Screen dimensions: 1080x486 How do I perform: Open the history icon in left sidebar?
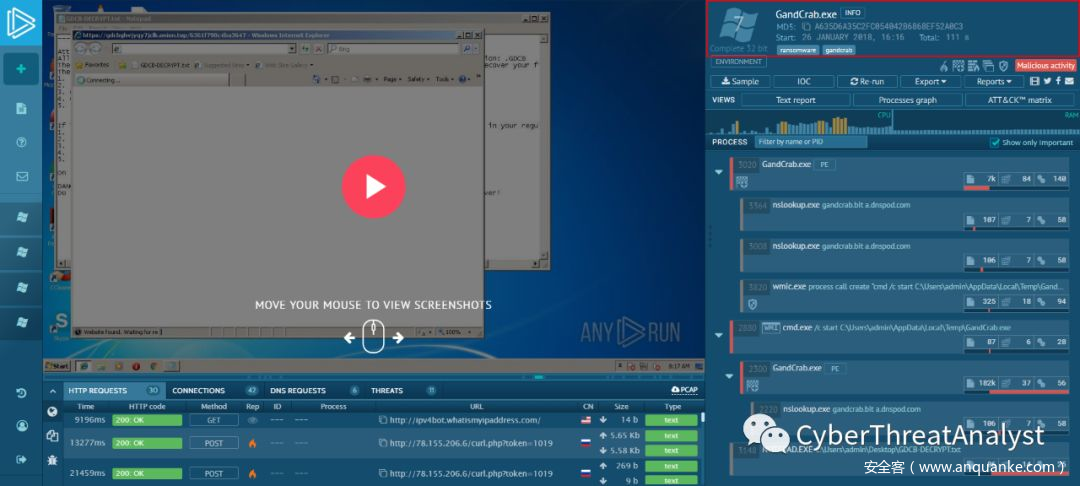[21, 393]
